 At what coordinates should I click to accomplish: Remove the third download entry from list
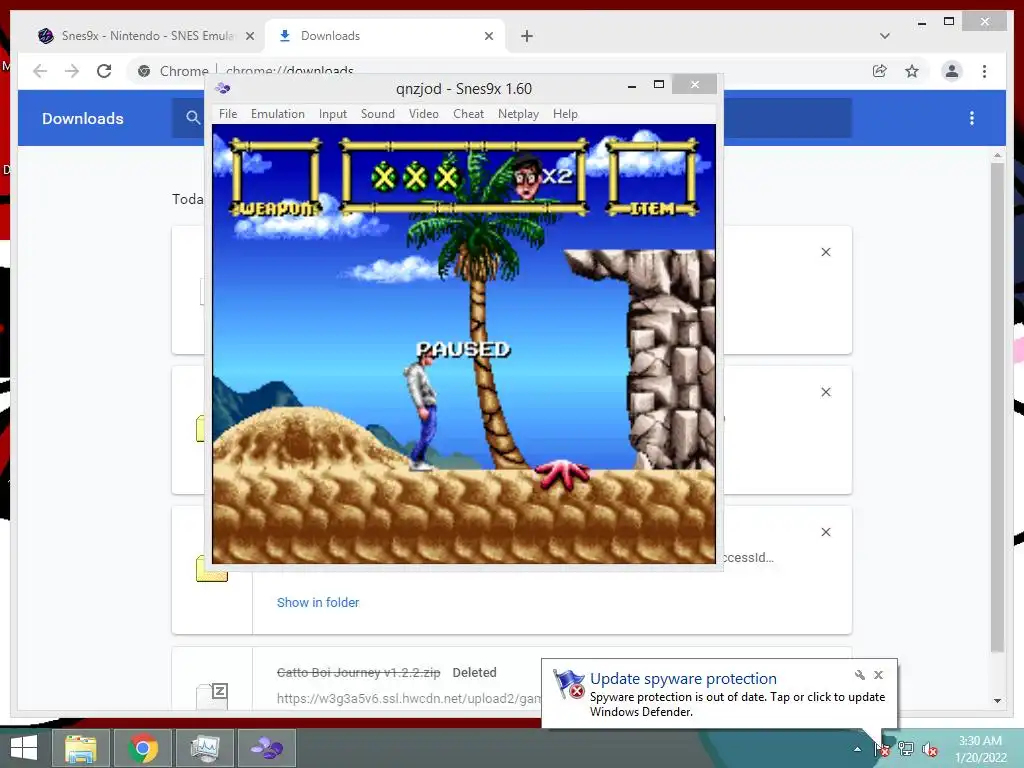[x=825, y=532]
